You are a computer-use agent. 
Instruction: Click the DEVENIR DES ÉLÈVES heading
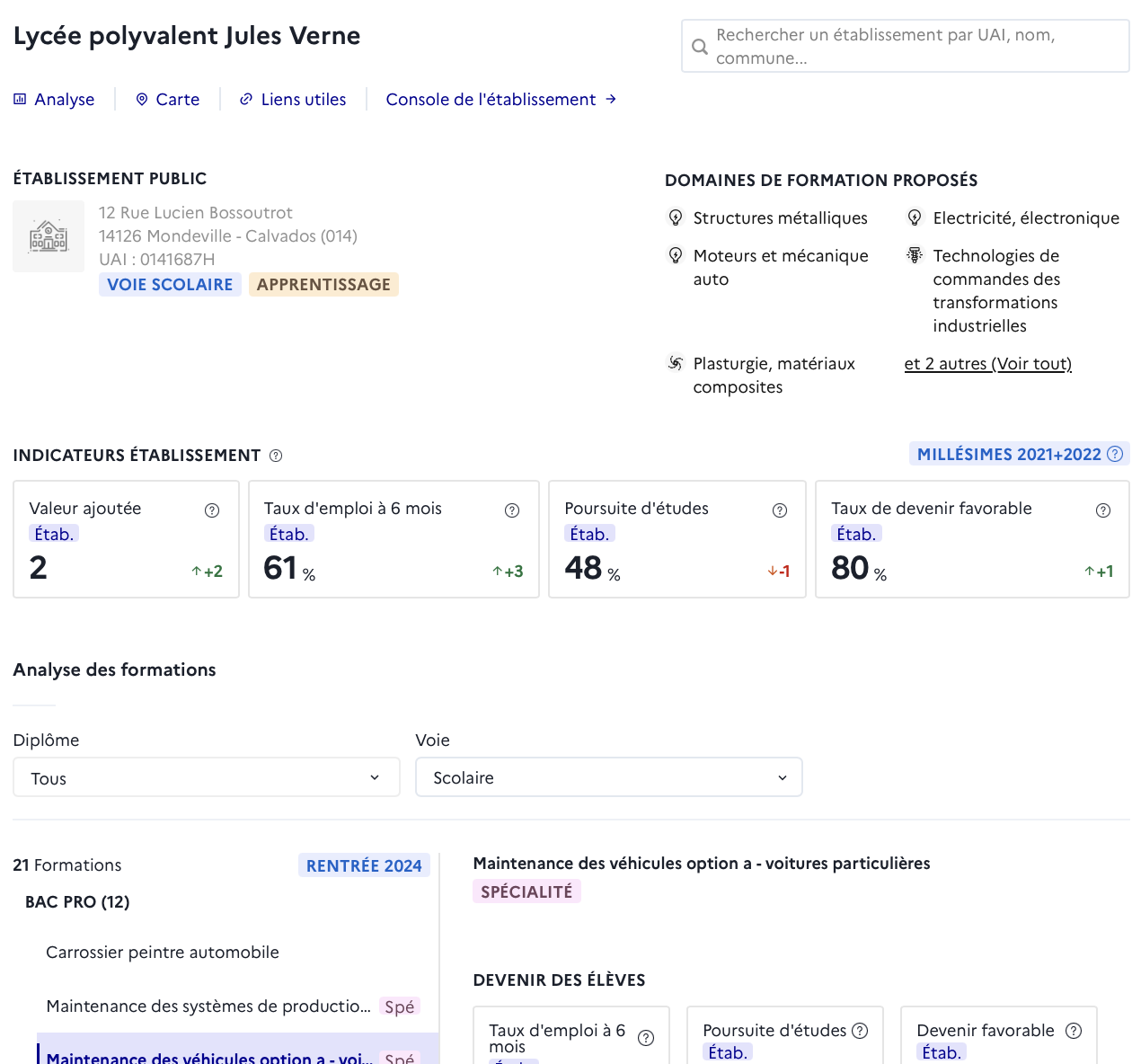pyautogui.click(x=559, y=980)
